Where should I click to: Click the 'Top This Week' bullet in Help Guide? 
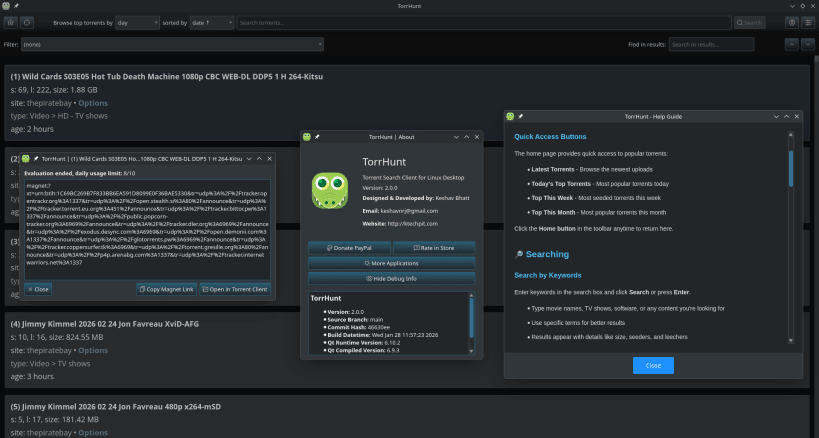tap(596, 198)
